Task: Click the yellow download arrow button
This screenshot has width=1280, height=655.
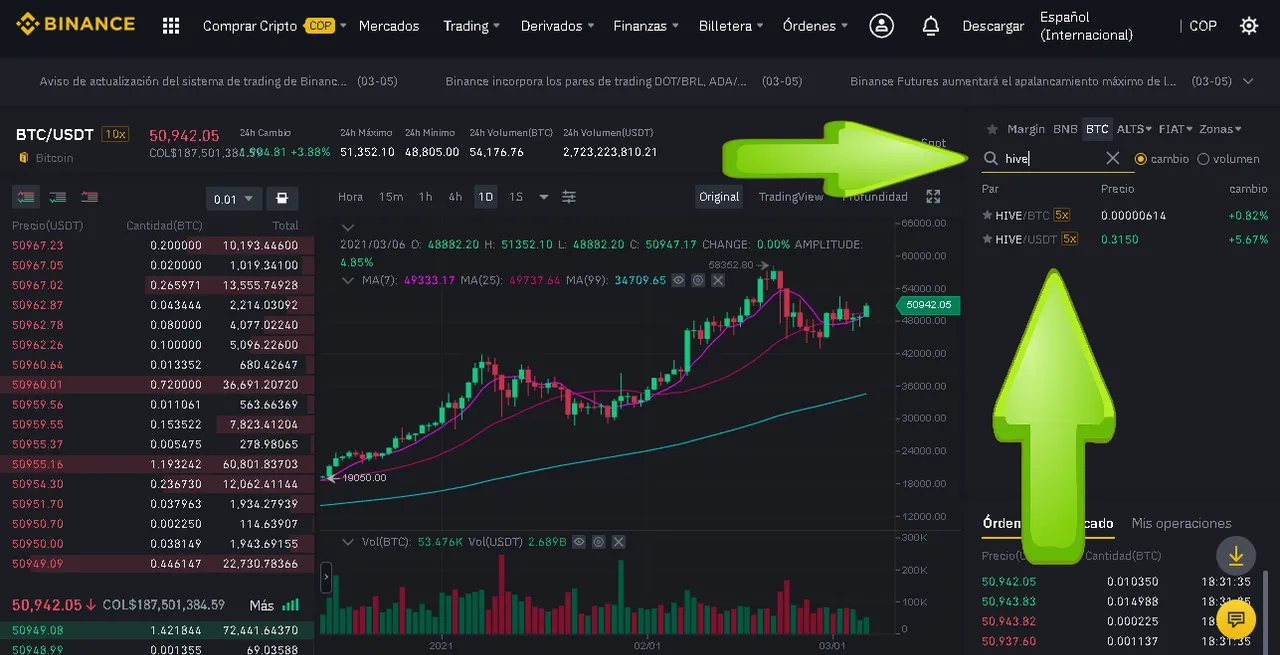Action: [1236, 556]
